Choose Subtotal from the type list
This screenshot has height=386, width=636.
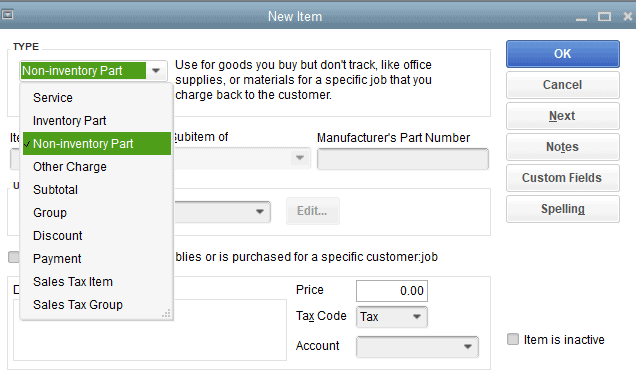(x=97, y=190)
